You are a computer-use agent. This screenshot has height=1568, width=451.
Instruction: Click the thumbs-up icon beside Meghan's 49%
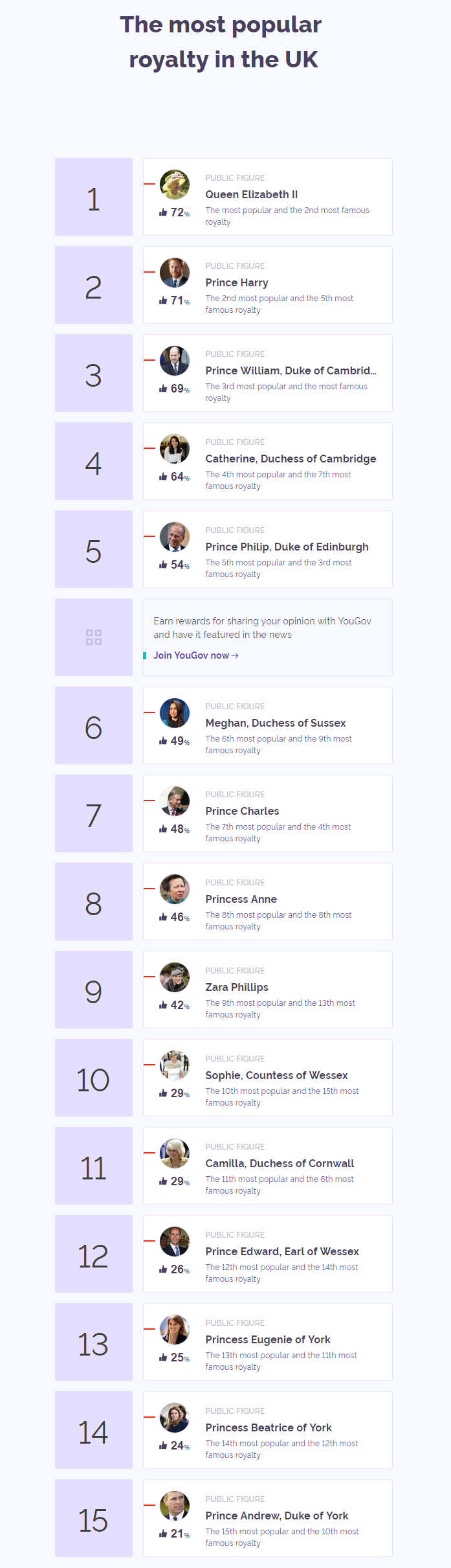pyautogui.click(x=163, y=741)
